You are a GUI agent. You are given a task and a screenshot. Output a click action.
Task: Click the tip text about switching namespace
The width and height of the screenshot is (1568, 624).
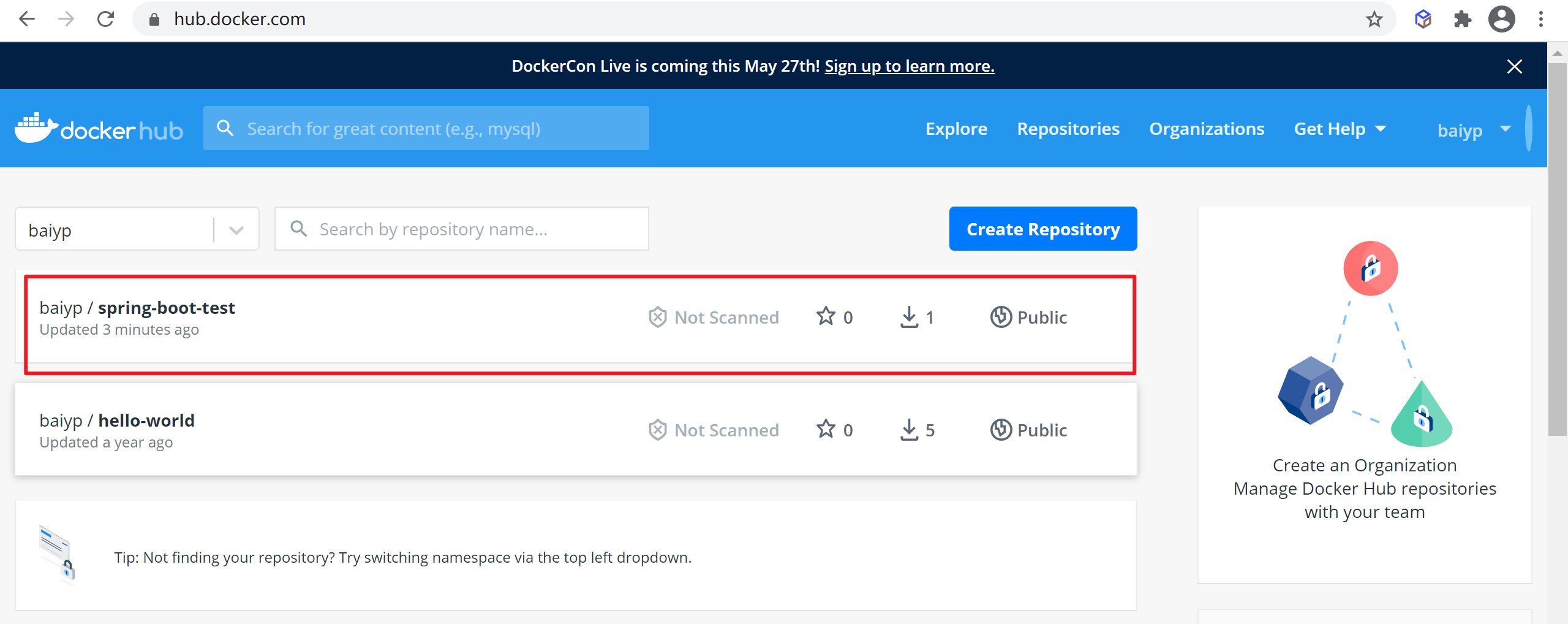click(402, 557)
